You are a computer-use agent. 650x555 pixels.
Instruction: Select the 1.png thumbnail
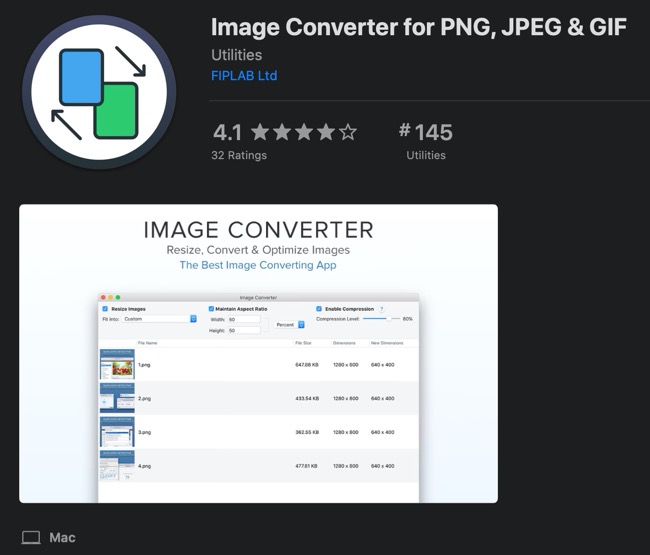[117, 364]
